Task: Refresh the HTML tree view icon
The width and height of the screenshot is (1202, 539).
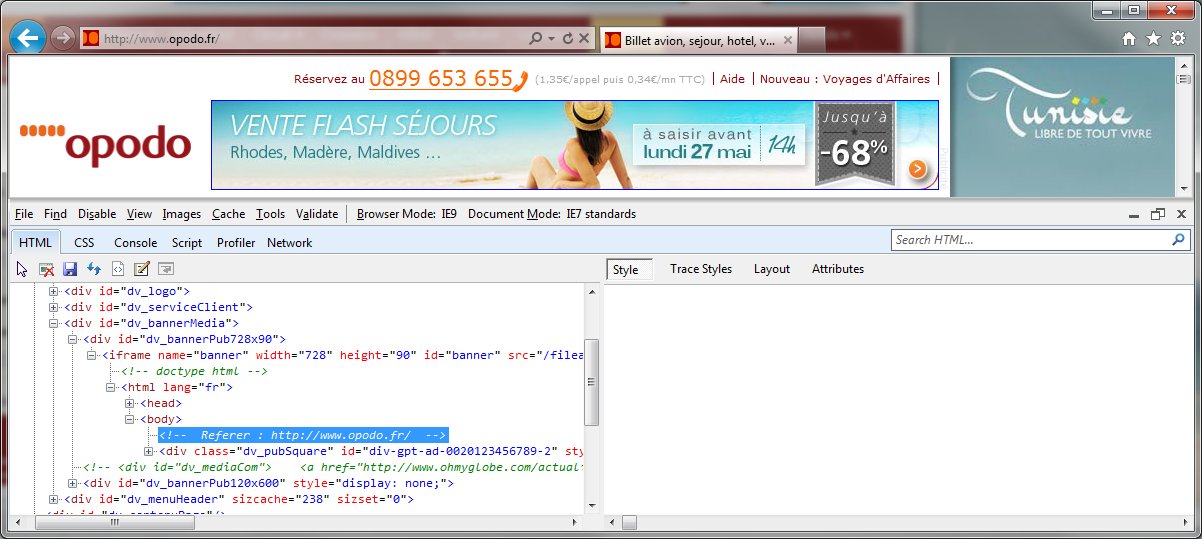Action: (94, 269)
